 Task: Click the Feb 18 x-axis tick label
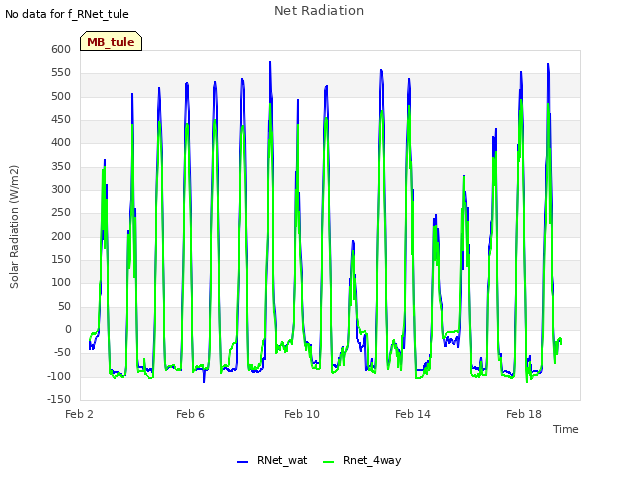pyautogui.click(x=524, y=414)
